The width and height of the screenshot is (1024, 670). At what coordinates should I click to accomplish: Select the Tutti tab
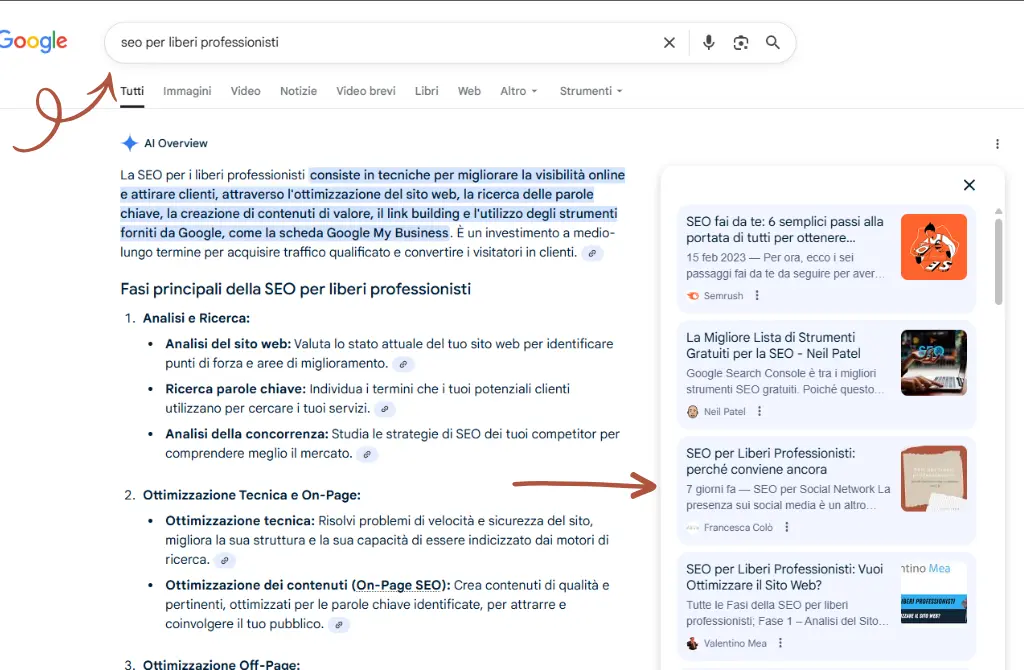[132, 91]
